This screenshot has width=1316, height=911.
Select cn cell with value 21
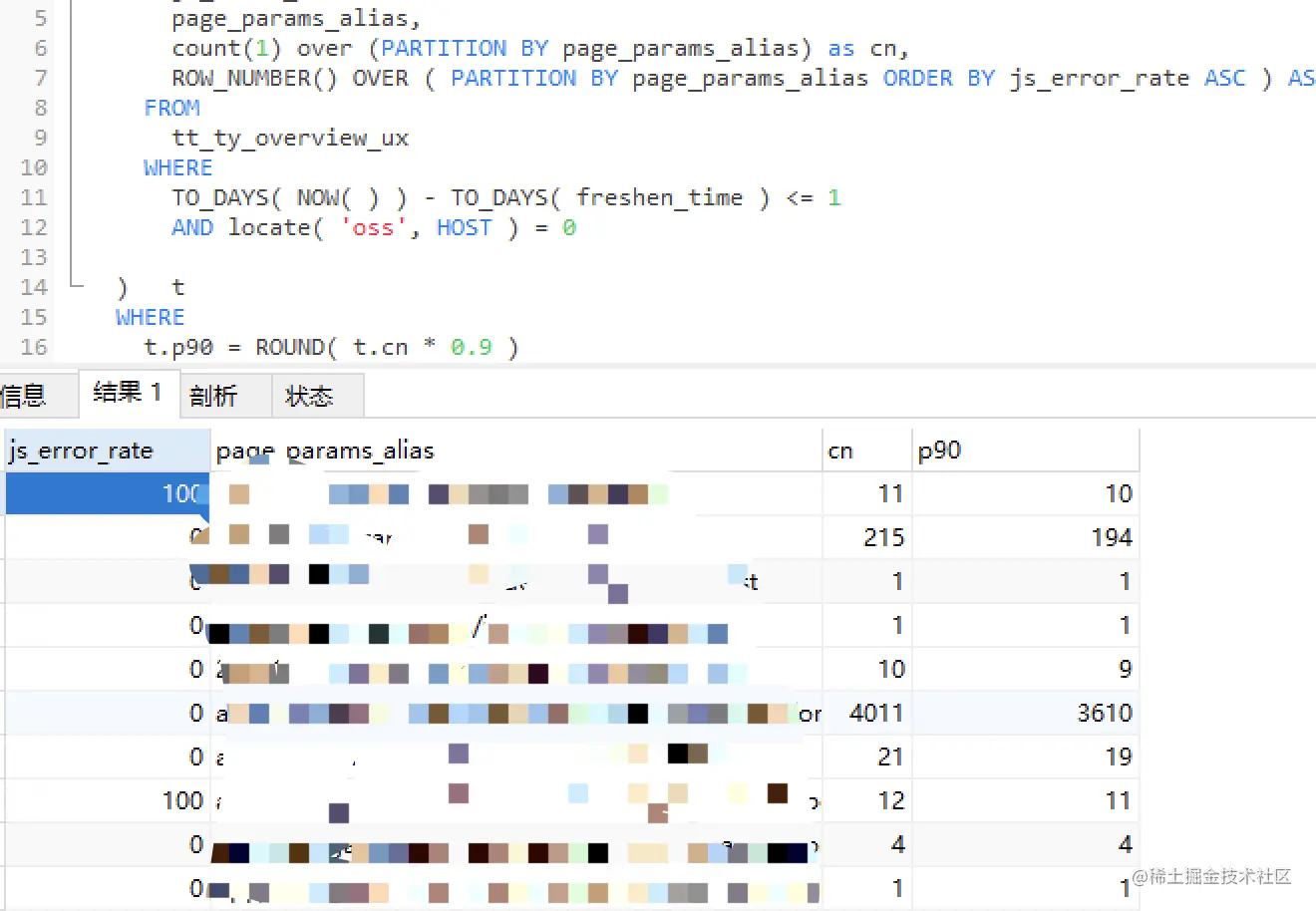(x=866, y=757)
